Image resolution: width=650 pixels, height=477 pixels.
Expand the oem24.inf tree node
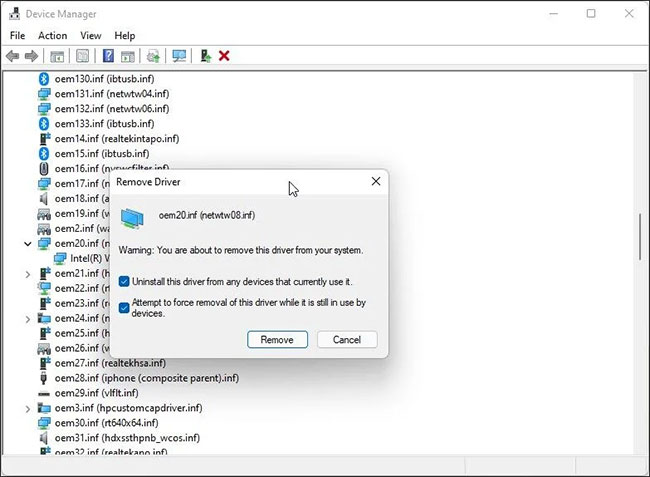[x=28, y=319]
